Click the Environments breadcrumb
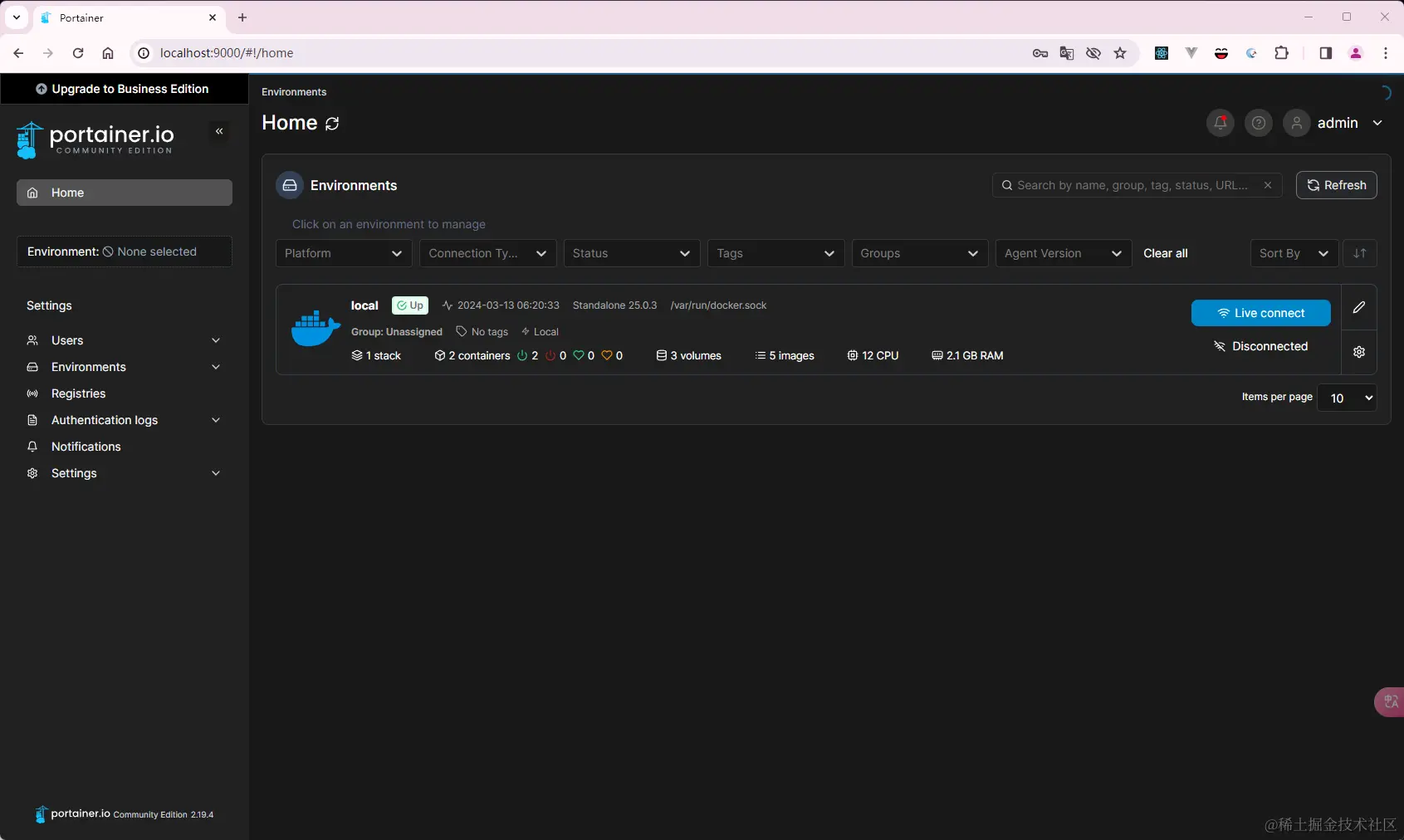 294,92
